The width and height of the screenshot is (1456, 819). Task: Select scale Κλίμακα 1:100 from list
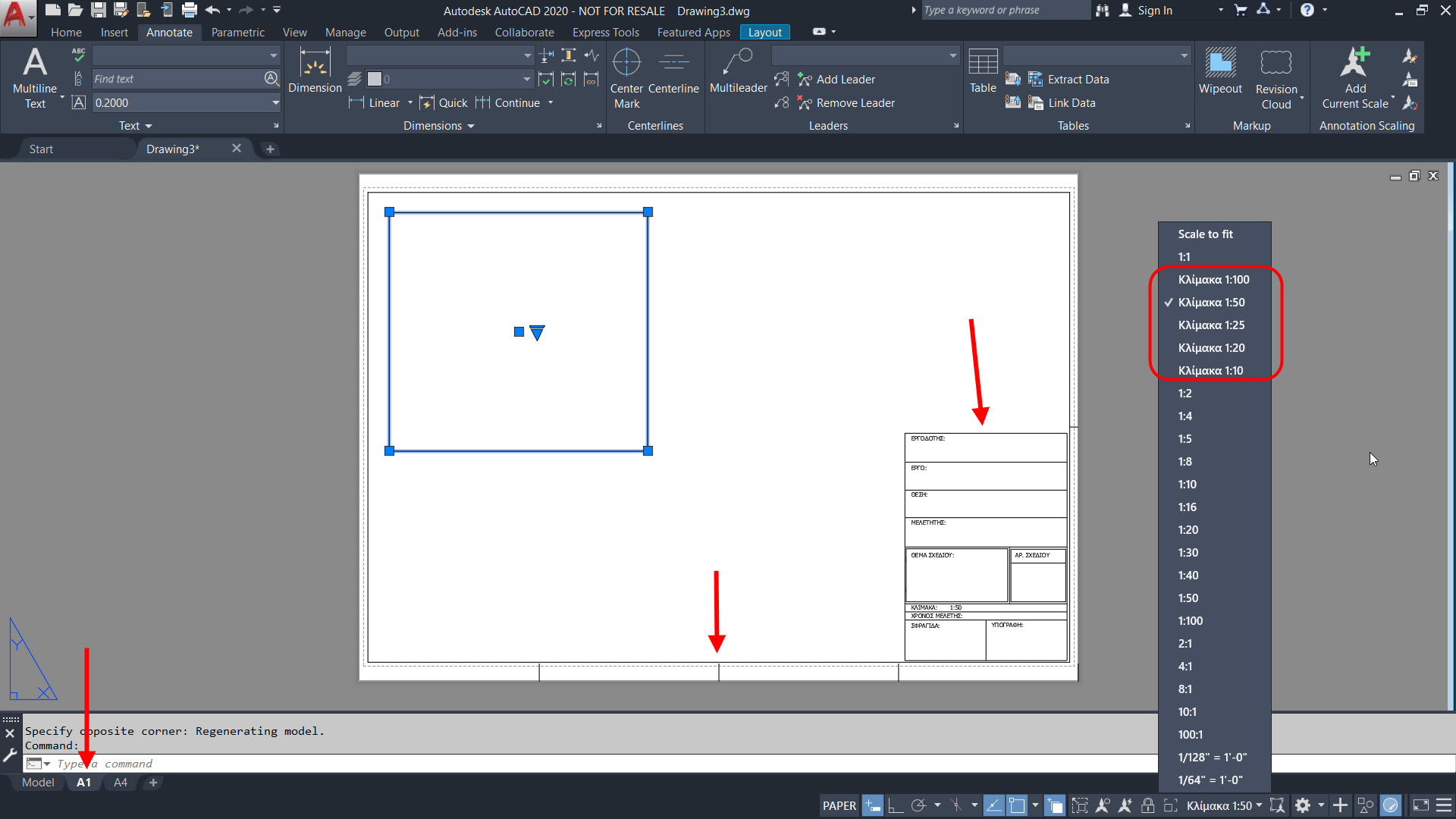click(1213, 279)
